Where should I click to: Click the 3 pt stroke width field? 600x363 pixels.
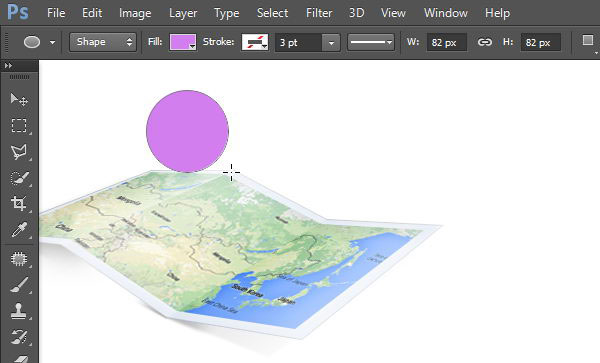pos(298,42)
